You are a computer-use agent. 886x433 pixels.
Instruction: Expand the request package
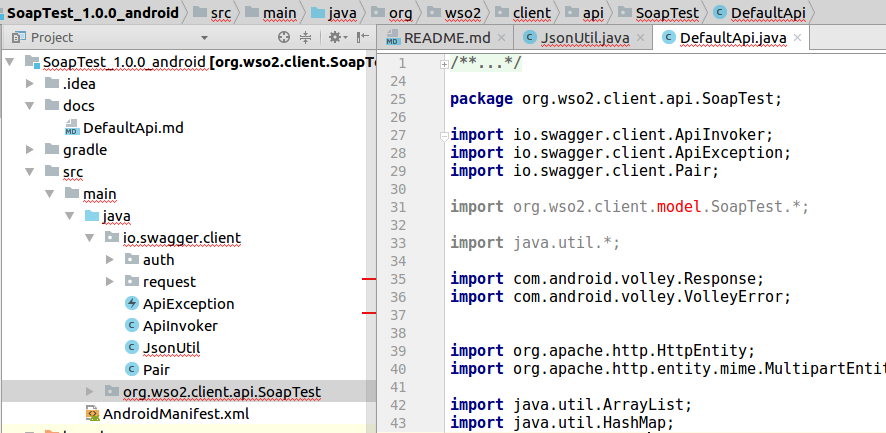(110, 282)
